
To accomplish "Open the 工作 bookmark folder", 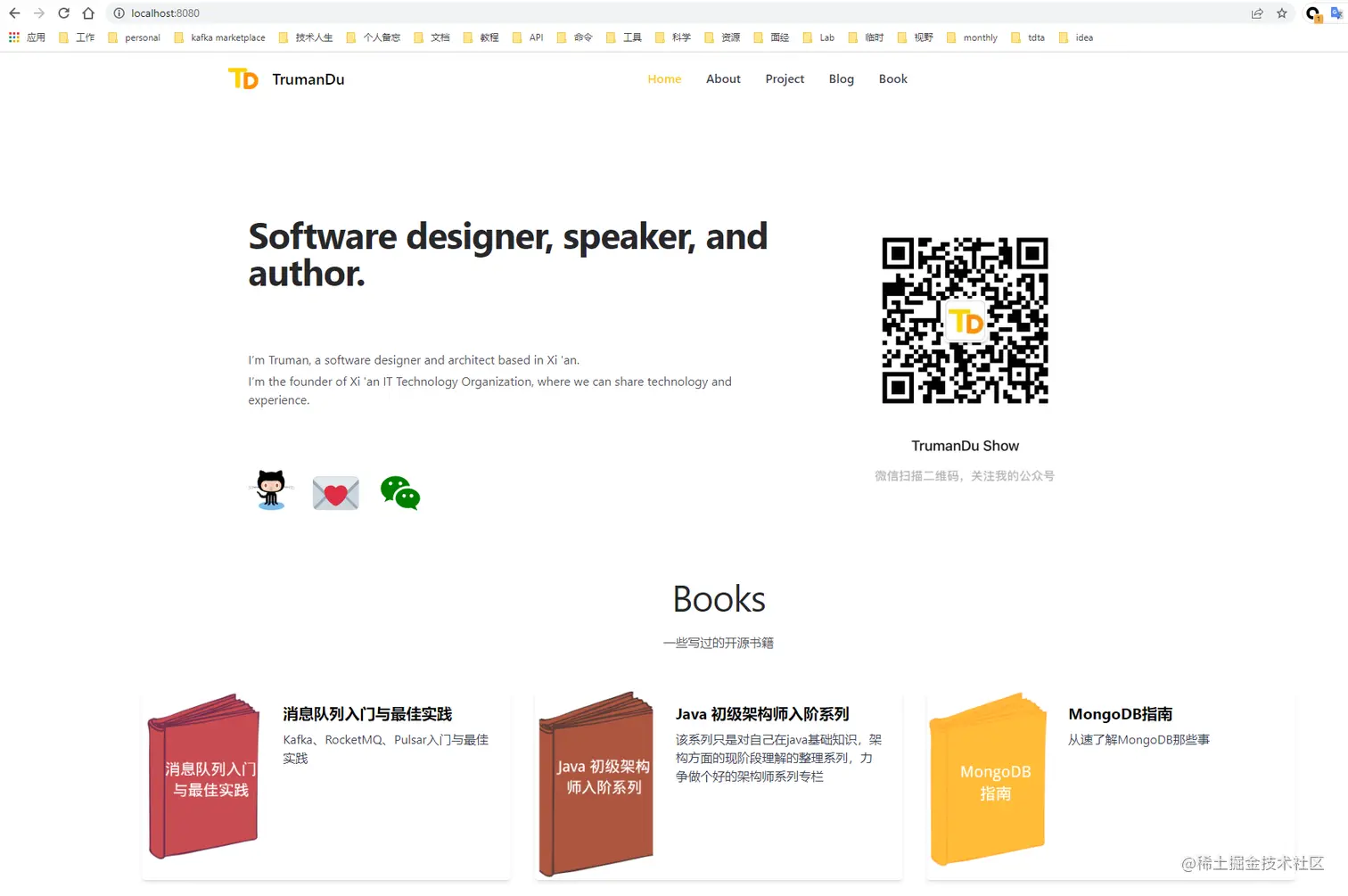I will point(77,37).
